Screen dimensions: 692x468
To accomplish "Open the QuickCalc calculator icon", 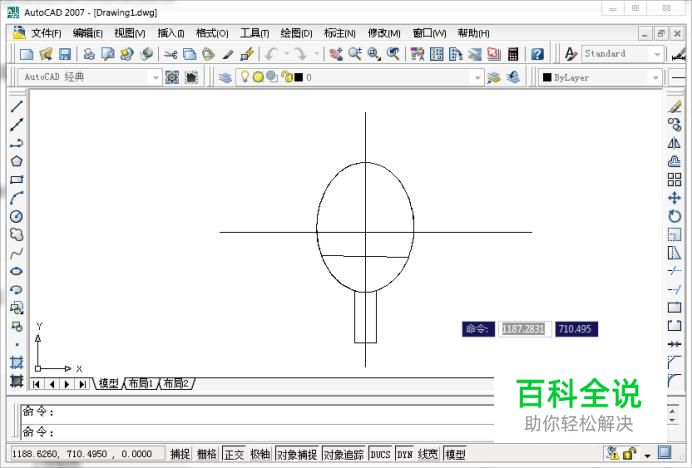I will [x=513, y=54].
